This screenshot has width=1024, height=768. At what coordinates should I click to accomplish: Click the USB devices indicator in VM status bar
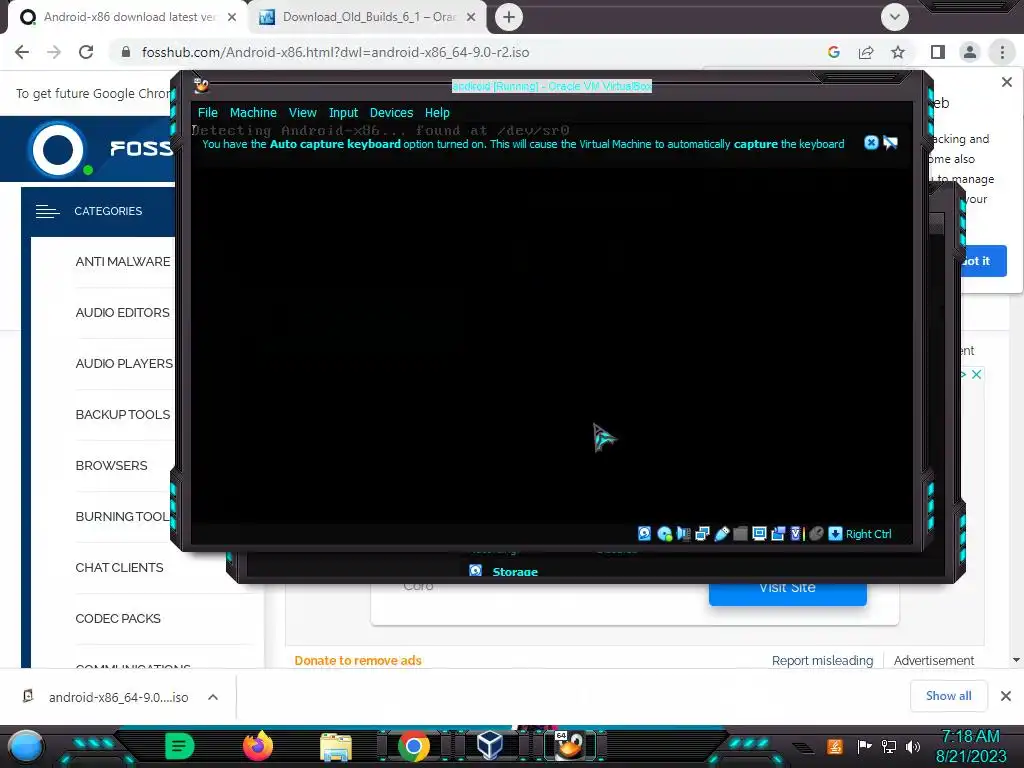tap(722, 534)
